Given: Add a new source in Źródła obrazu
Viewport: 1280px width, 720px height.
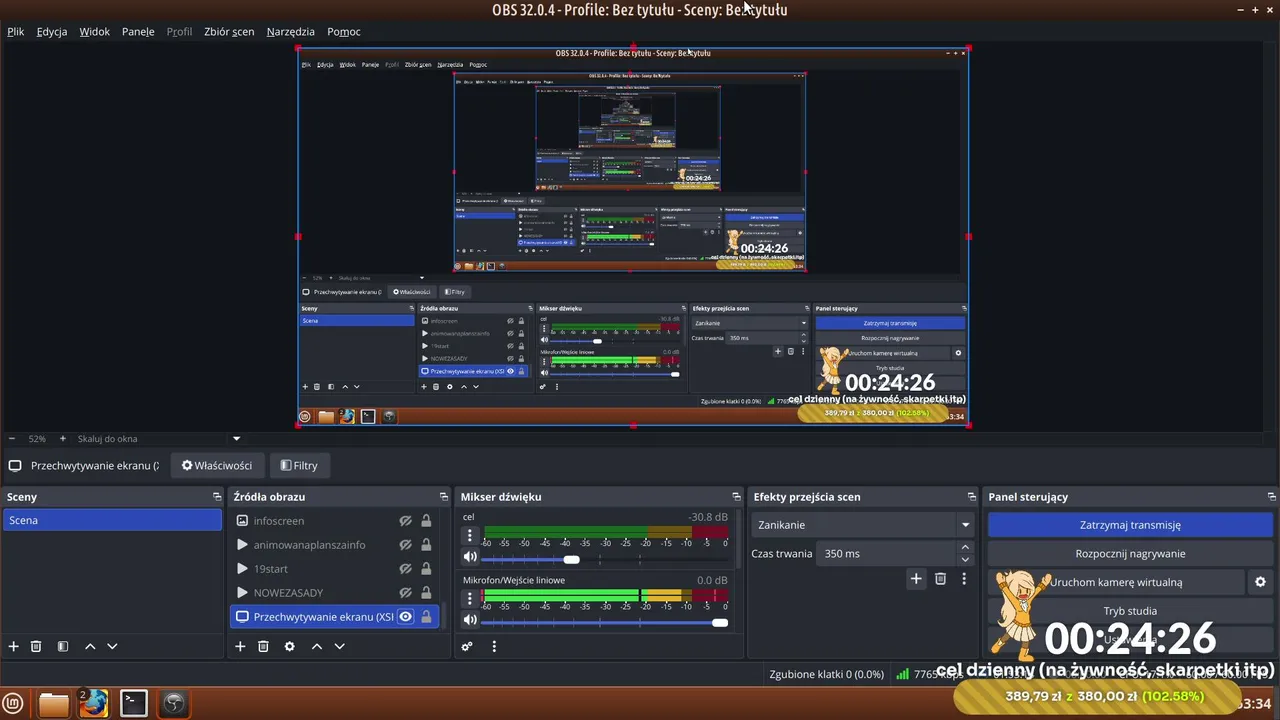Looking at the screenshot, I should [240, 646].
